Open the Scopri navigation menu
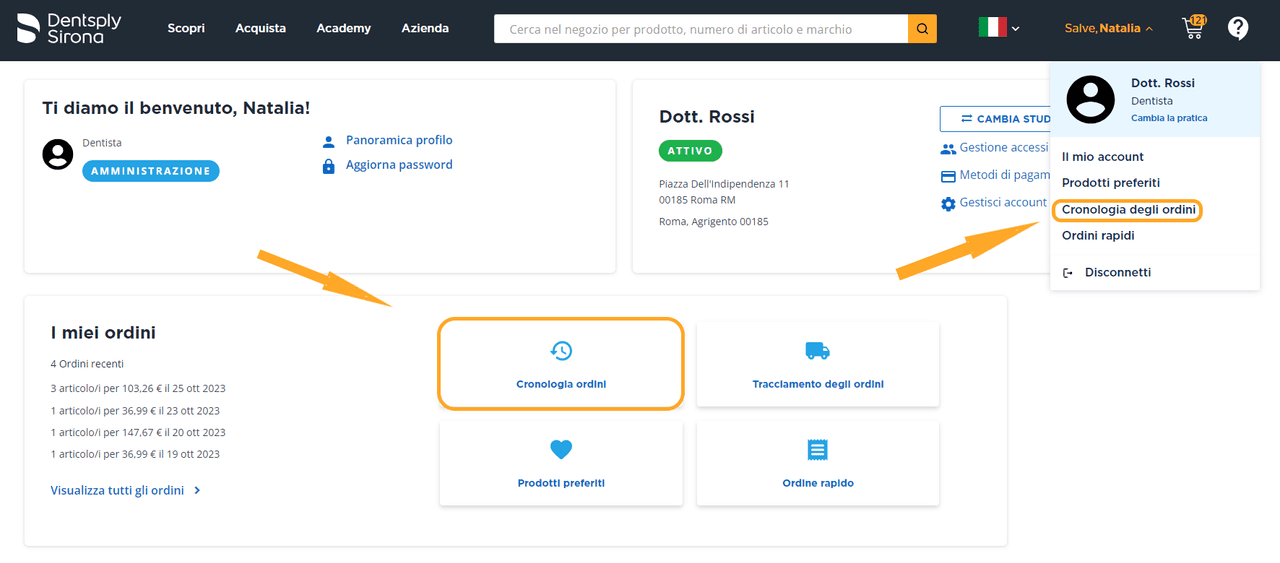The image size is (1280, 563). [186, 28]
